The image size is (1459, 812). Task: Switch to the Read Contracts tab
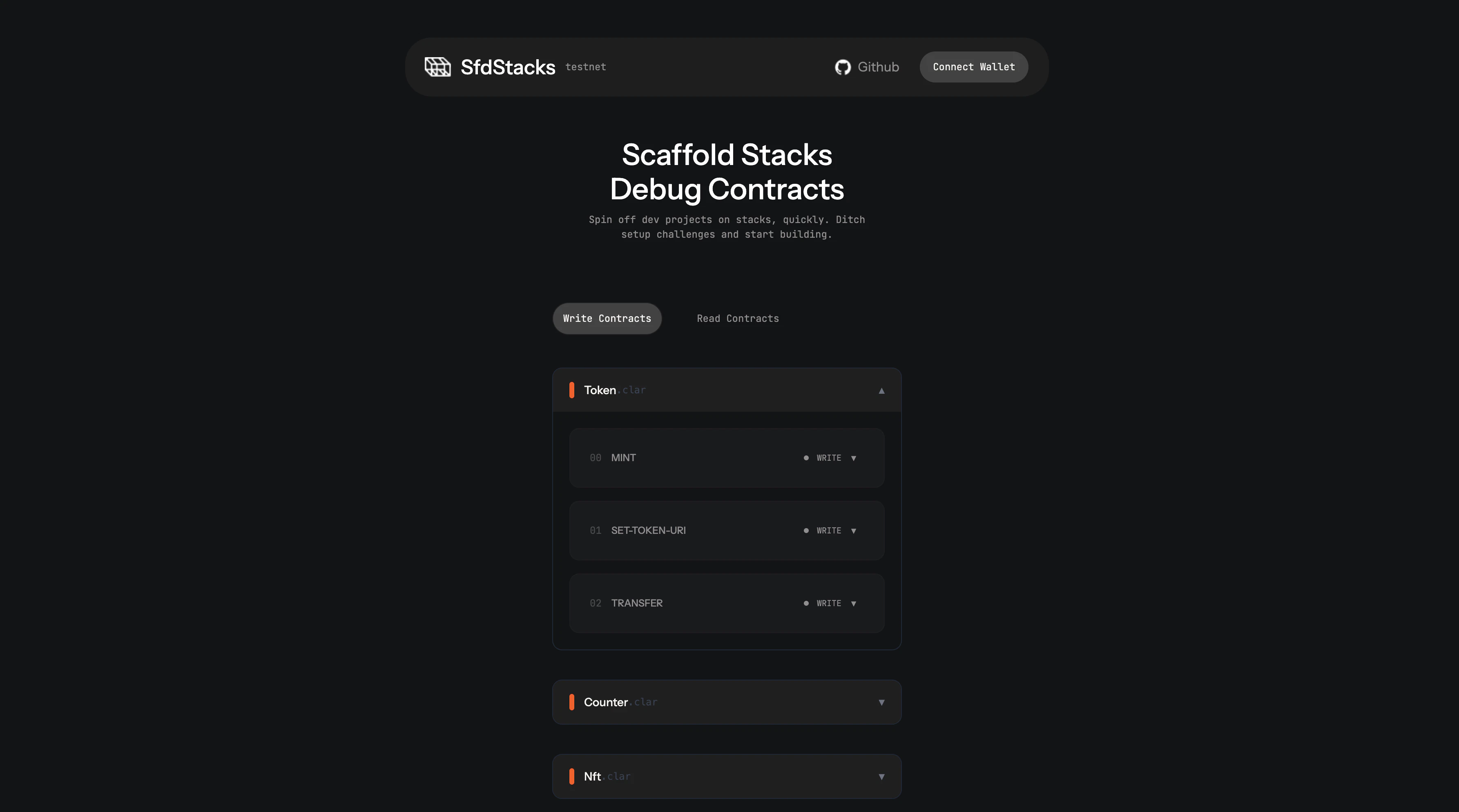[x=737, y=318]
